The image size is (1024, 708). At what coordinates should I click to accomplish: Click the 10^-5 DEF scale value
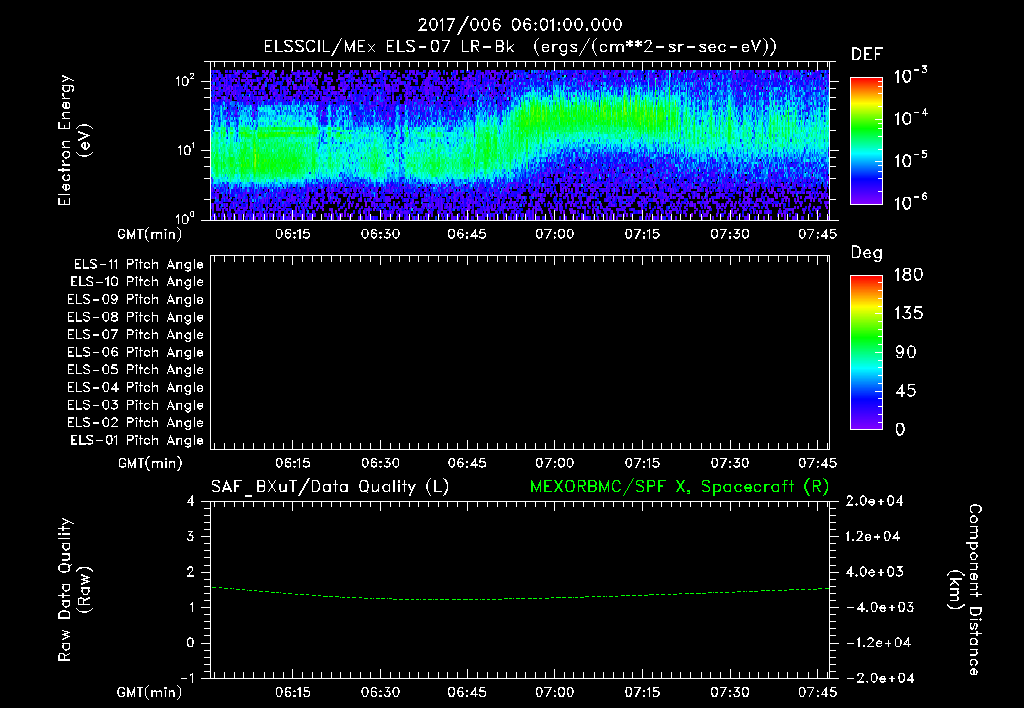910,159
